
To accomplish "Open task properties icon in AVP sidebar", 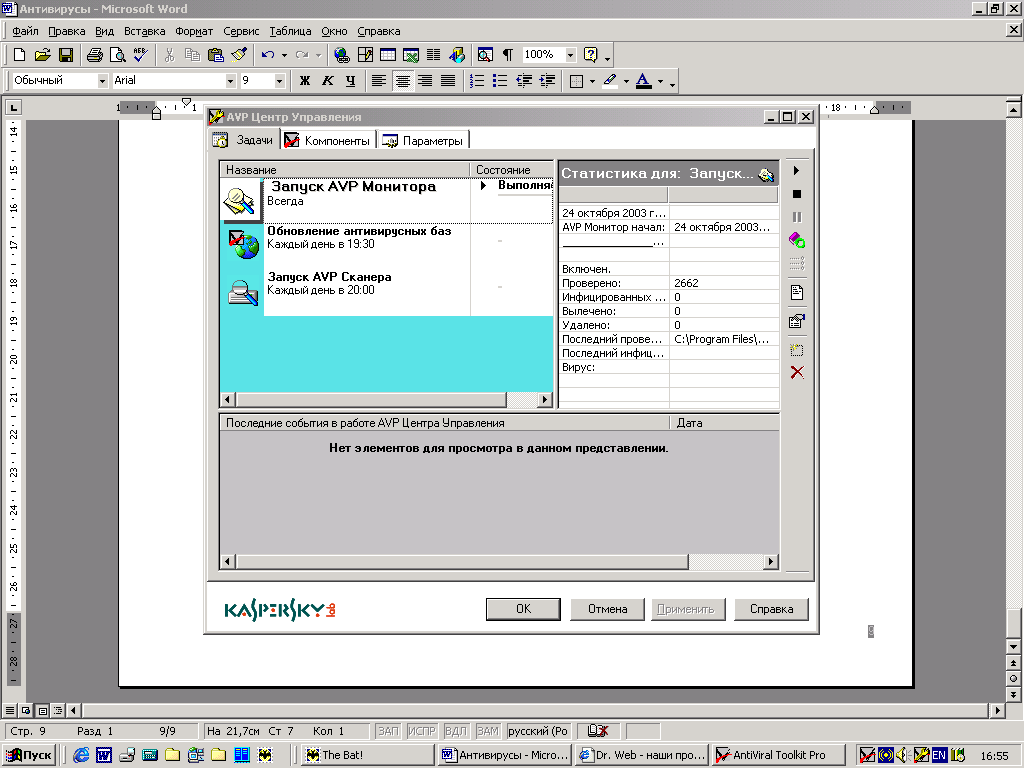I will 797,321.
